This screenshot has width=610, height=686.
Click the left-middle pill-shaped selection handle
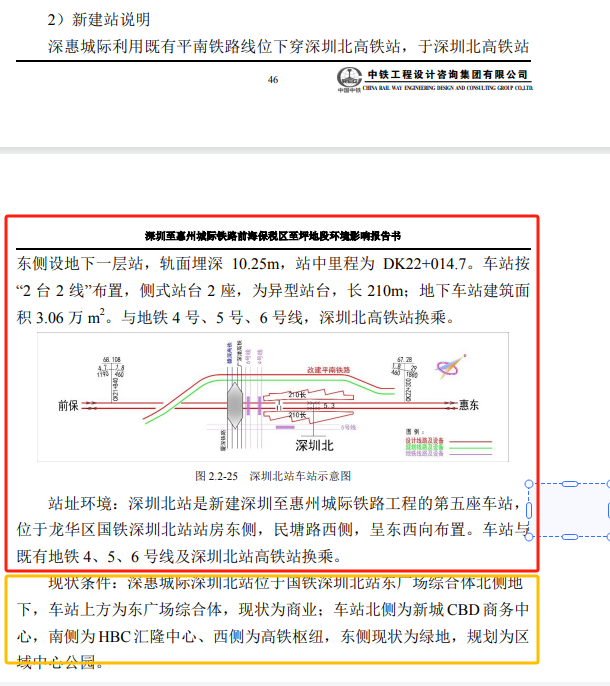[529, 511]
